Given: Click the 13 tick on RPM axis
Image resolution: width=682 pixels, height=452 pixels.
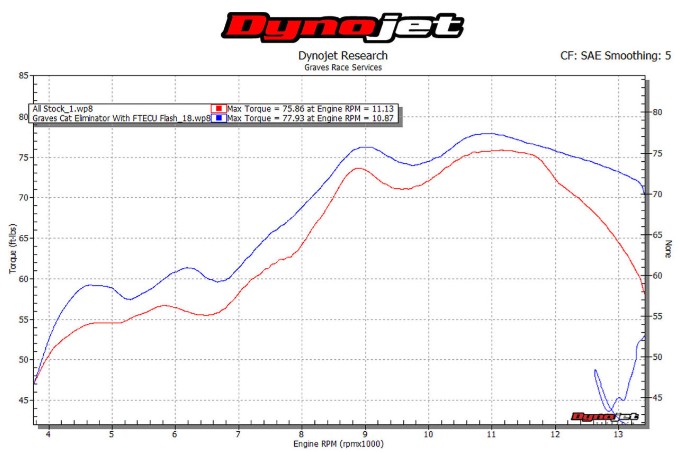Looking at the screenshot, I should point(618,434).
